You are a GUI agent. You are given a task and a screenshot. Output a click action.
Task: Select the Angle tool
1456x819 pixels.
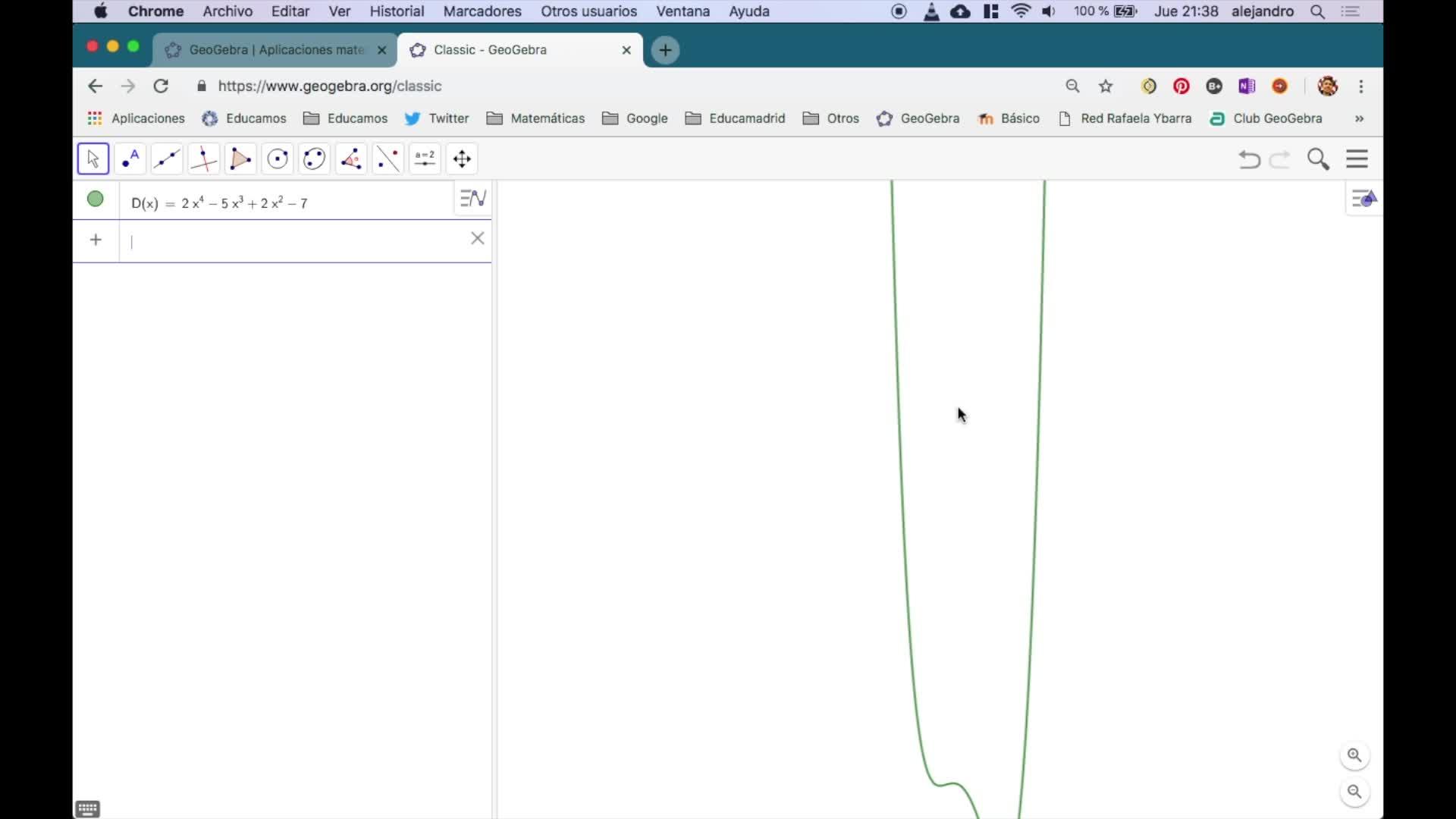(x=351, y=159)
